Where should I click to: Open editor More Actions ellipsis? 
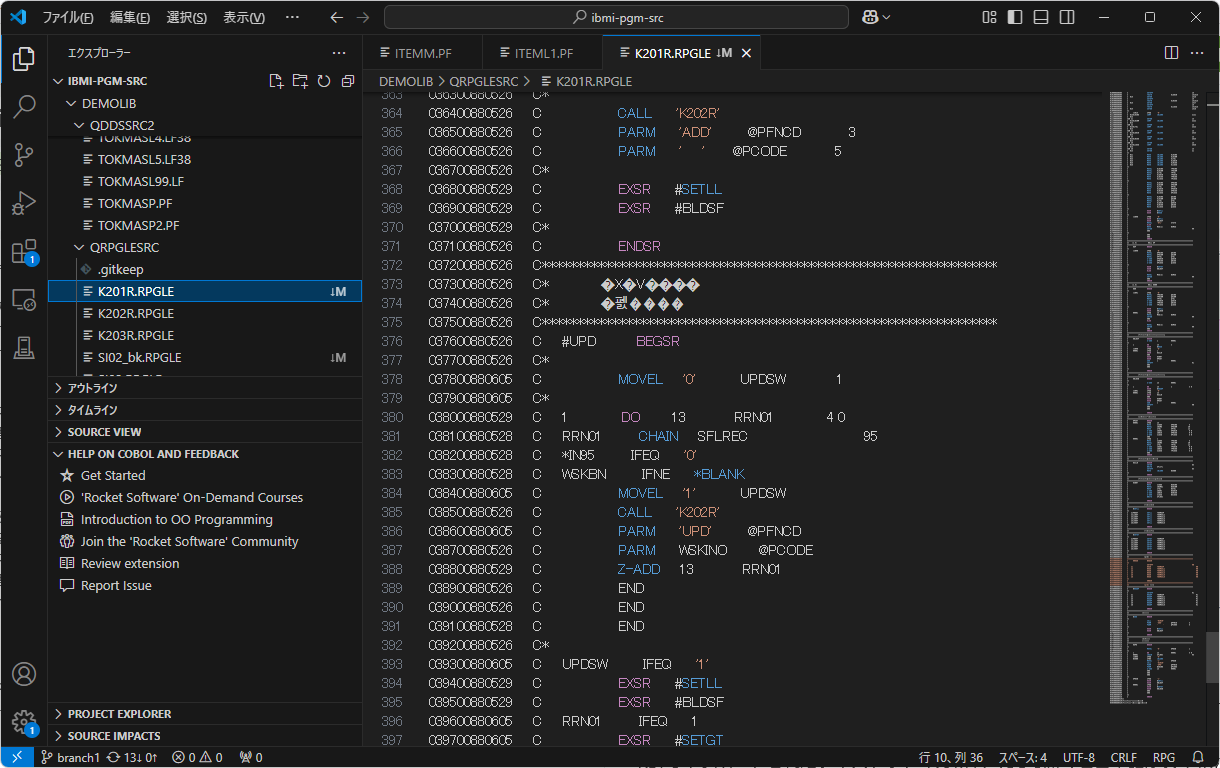point(1197,53)
